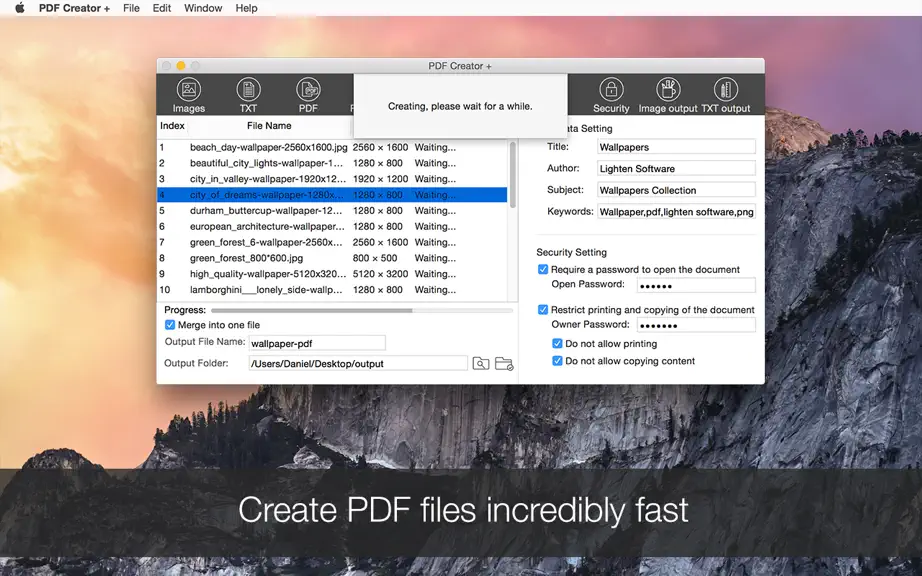922x576 pixels.
Task: Click the progress bar
Action: pyautogui.click(x=362, y=310)
